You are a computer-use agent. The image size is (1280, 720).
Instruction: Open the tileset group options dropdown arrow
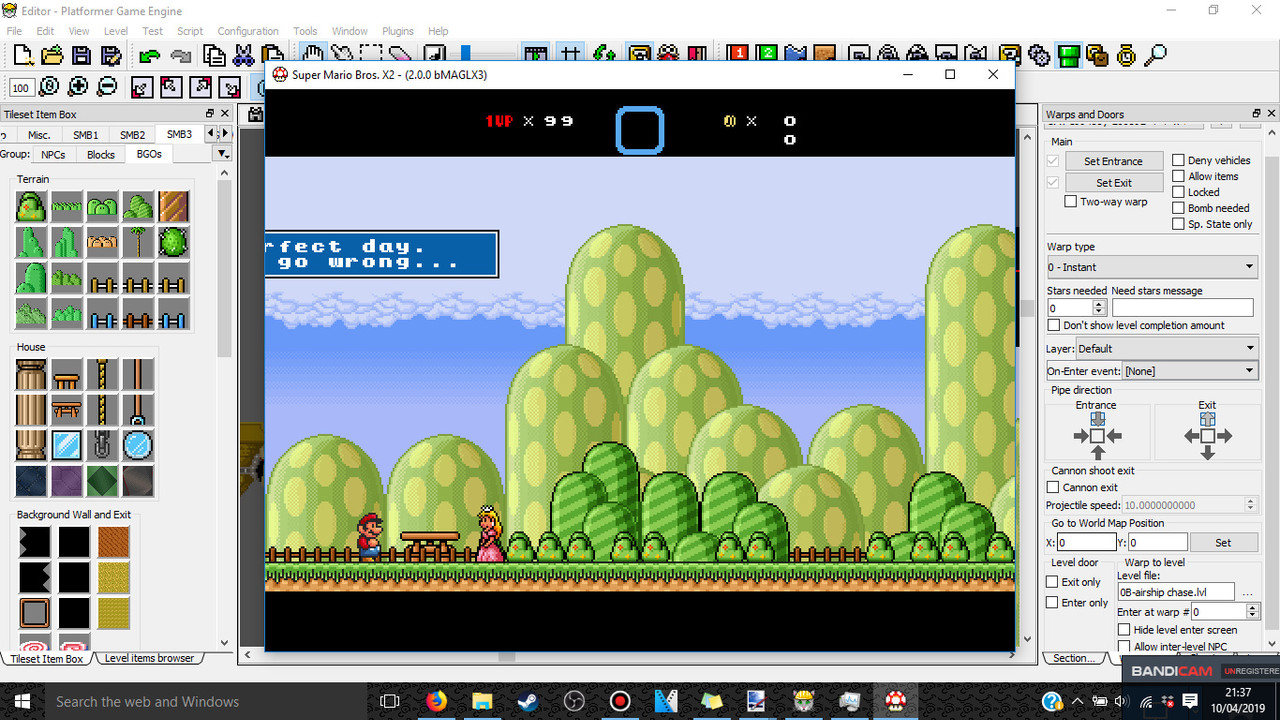point(222,154)
